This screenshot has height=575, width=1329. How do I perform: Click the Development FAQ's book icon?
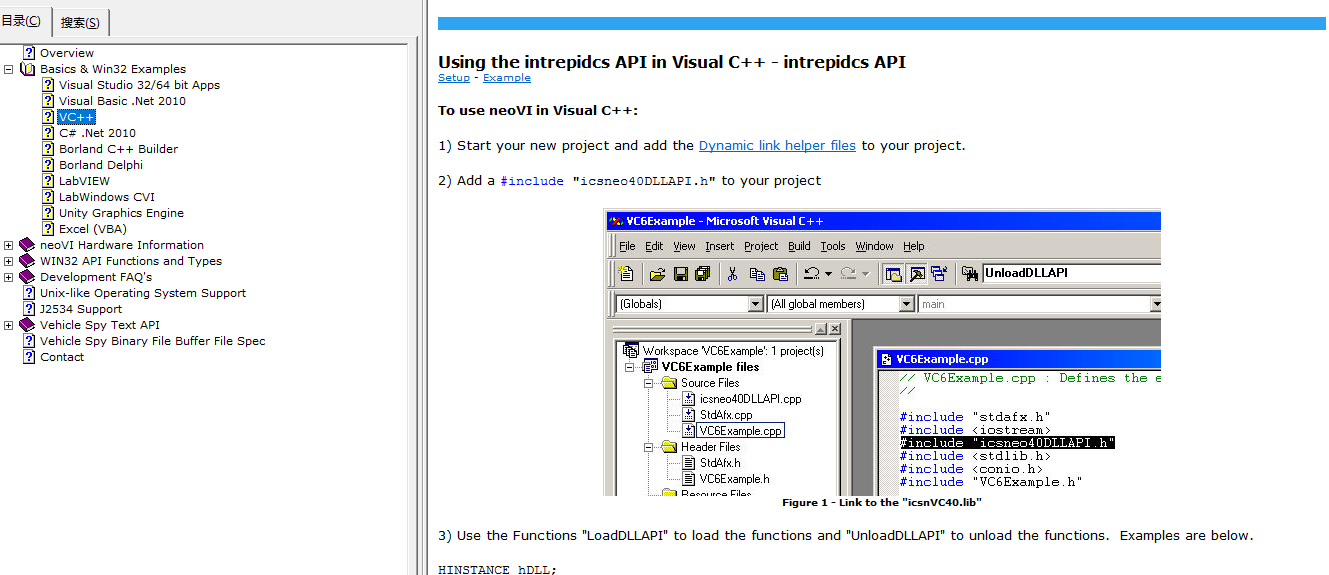coord(28,277)
